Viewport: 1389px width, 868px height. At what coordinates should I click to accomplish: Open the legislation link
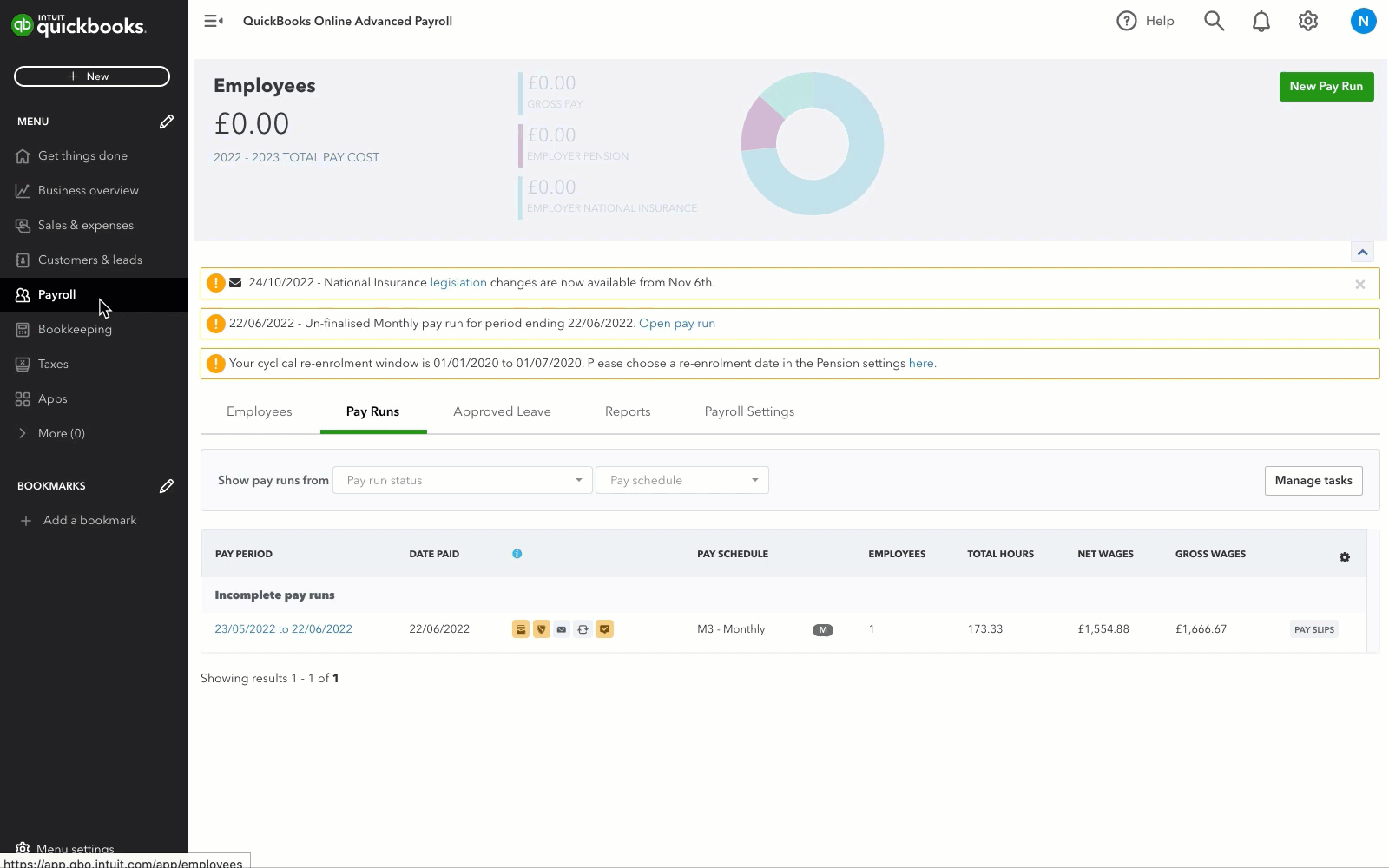458,283
